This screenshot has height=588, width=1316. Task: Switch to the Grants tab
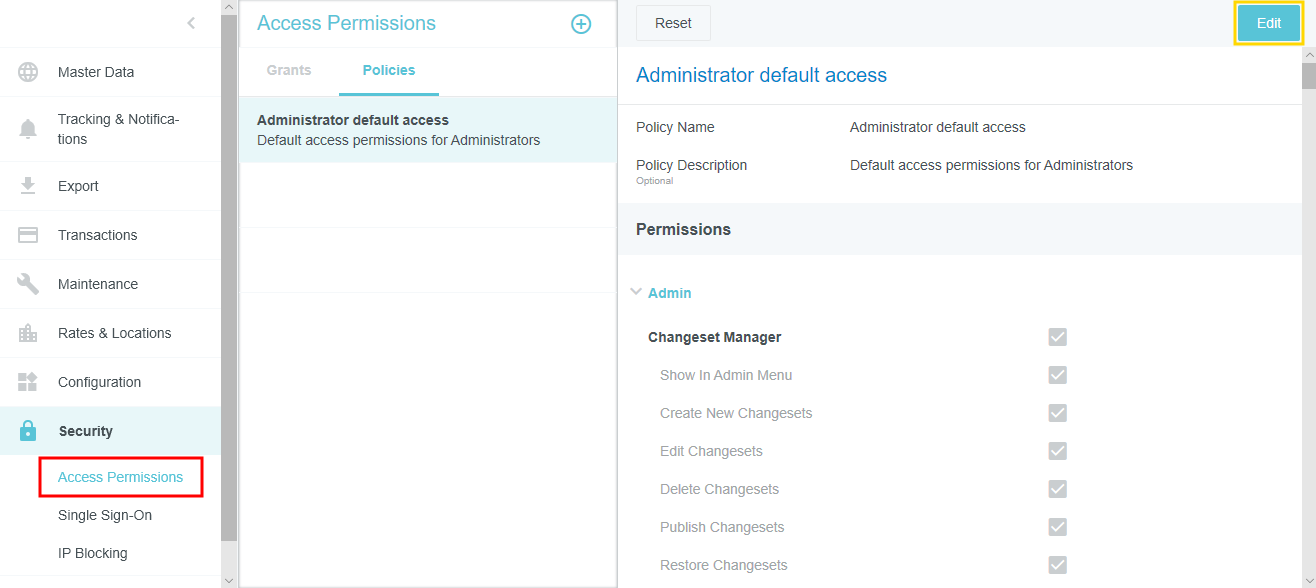(x=289, y=71)
